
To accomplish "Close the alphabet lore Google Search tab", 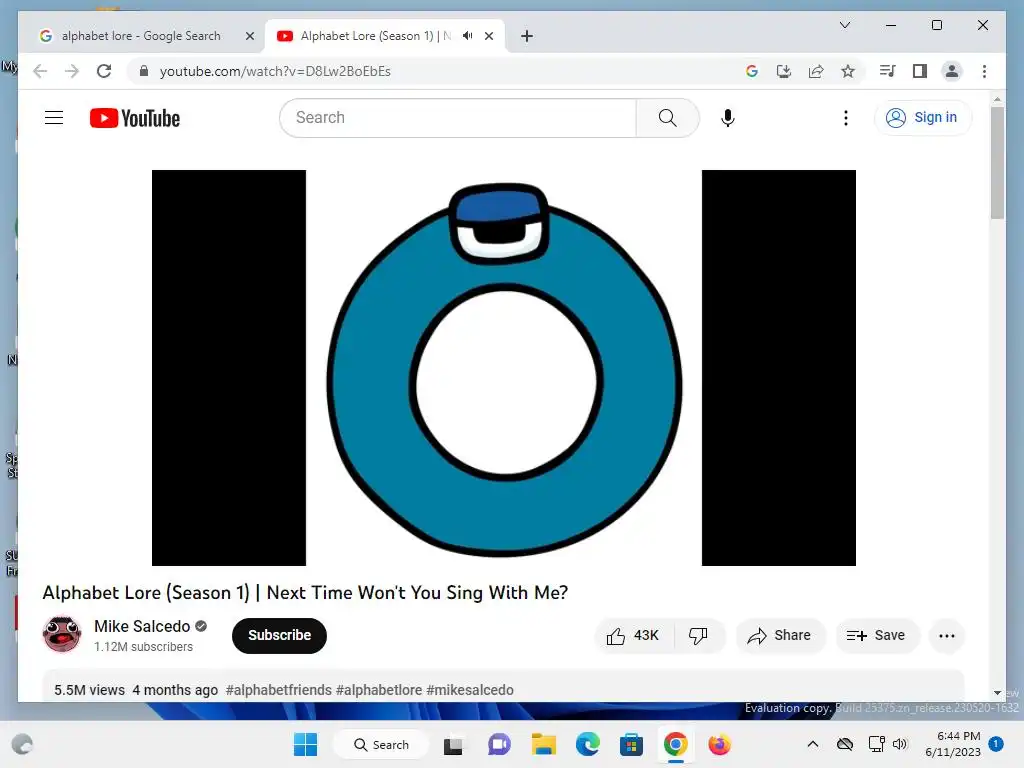I will (249, 36).
